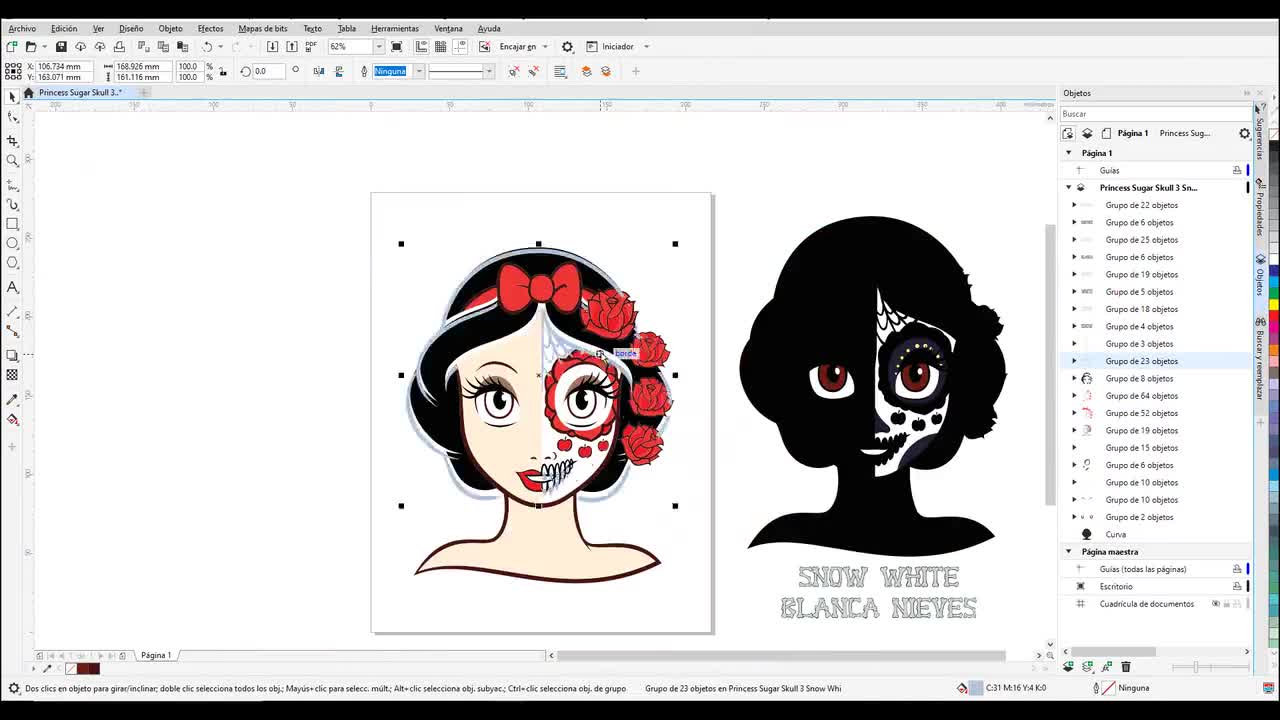This screenshot has width=1280, height=720.
Task: Select the Zoom tool
Action: [12, 160]
